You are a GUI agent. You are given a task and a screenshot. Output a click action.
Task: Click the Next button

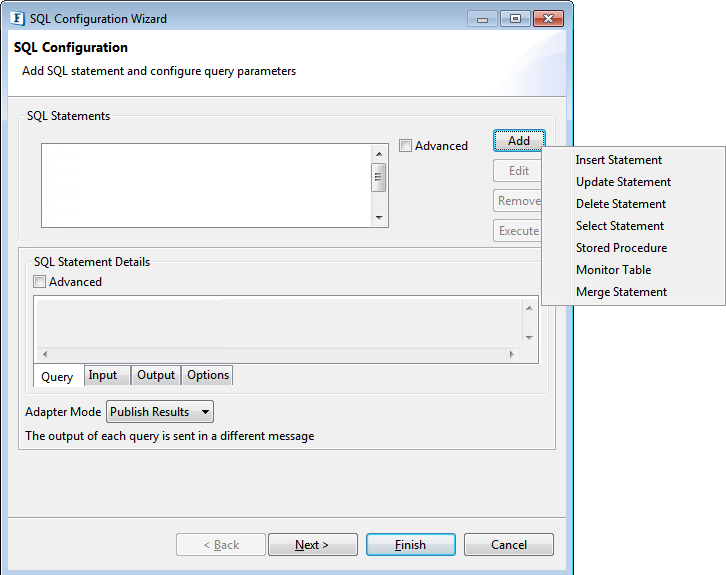pyautogui.click(x=311, y=545)
